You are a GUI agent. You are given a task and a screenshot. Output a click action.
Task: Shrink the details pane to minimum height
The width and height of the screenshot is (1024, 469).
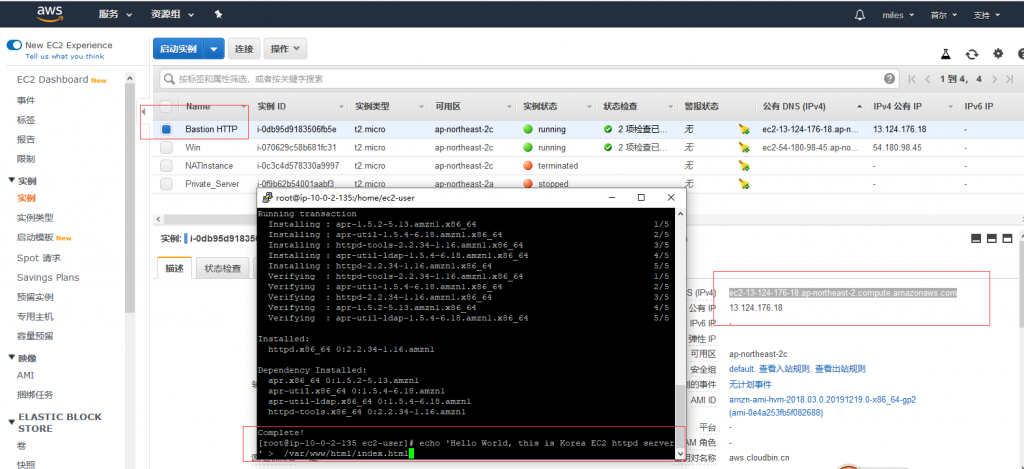[976, 238]
